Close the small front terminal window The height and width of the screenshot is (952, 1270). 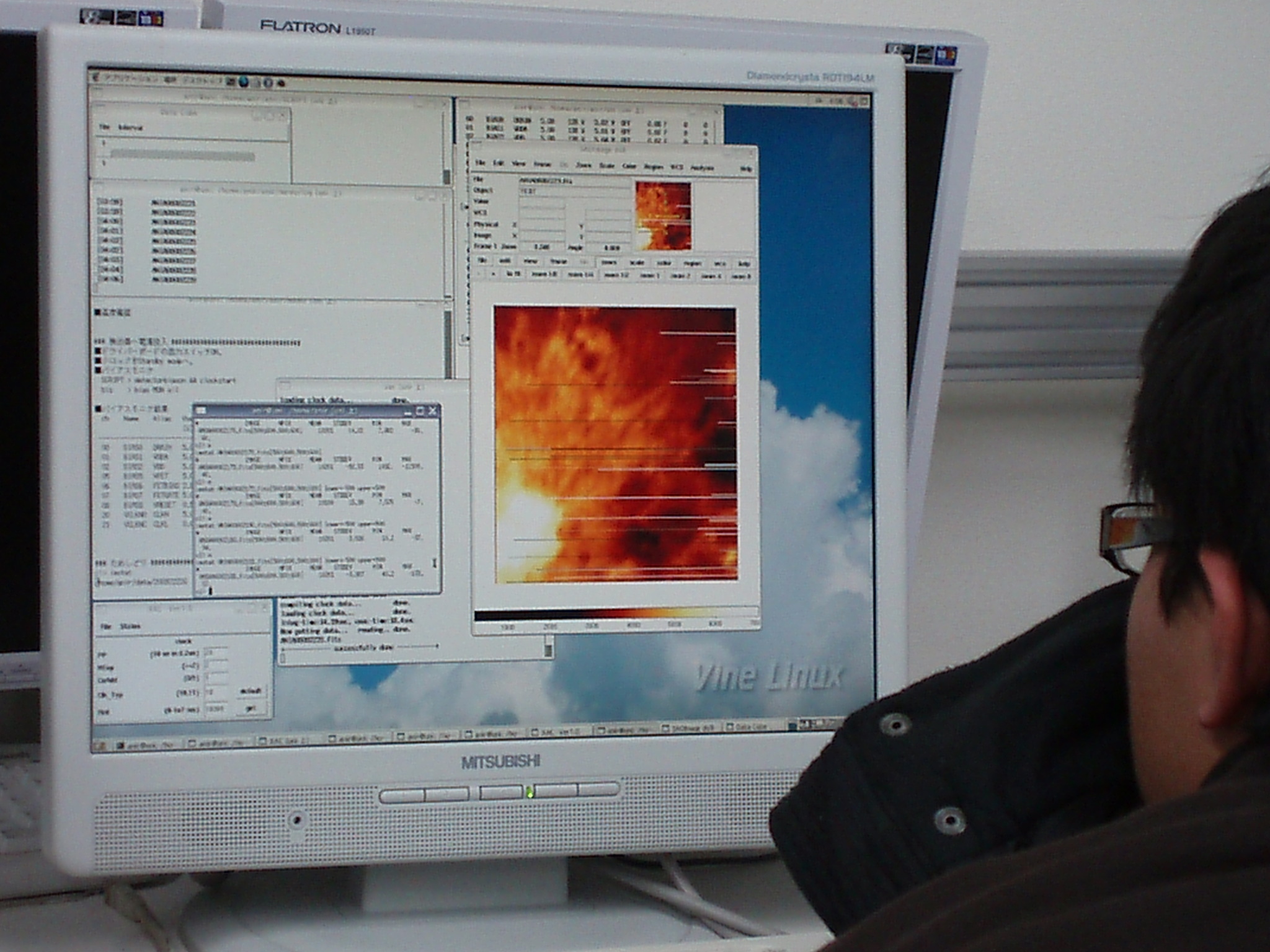tap(433, 411)
